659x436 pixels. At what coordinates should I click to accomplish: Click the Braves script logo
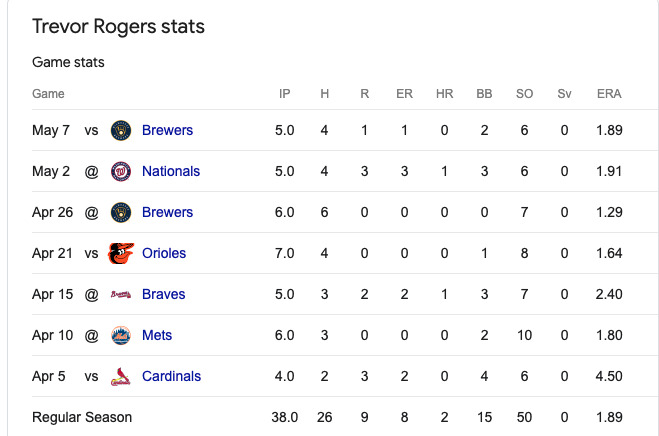(121, 294)
